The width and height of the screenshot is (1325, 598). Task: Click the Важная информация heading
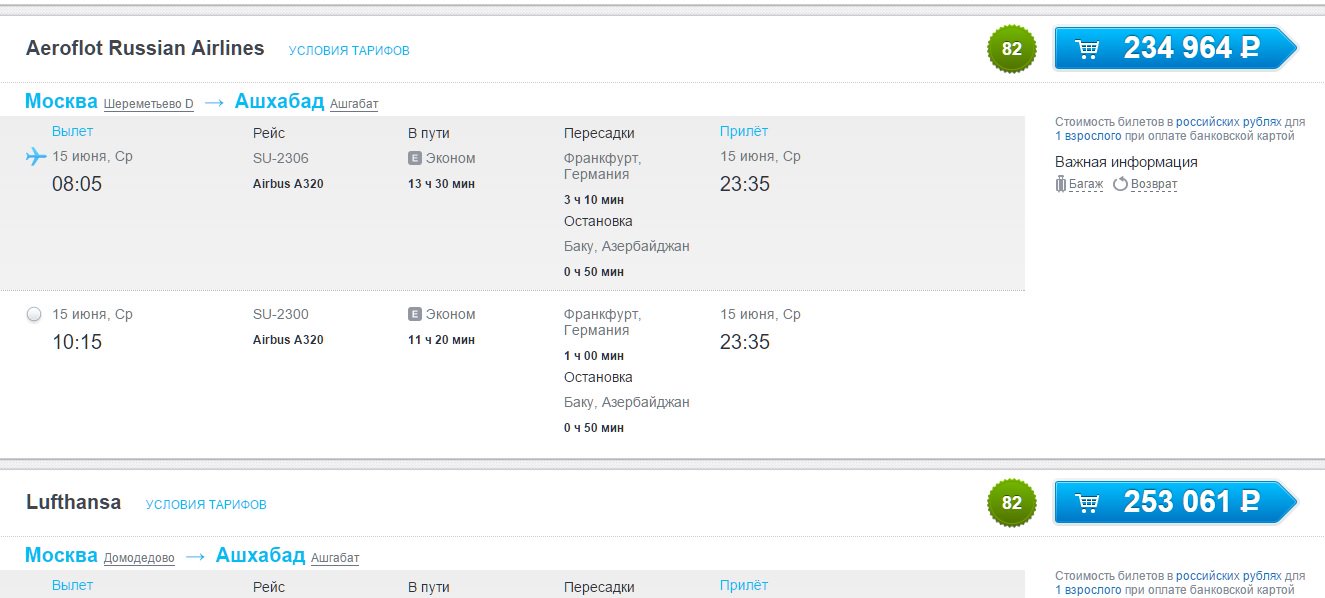1126,162
